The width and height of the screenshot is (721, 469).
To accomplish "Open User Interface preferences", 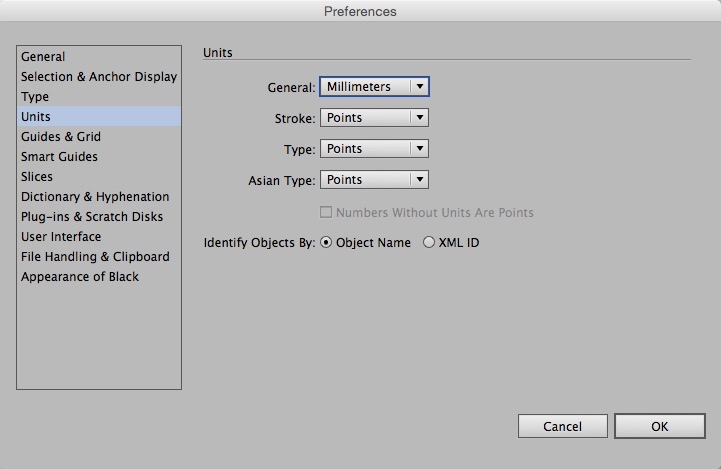I will point(61,237).
